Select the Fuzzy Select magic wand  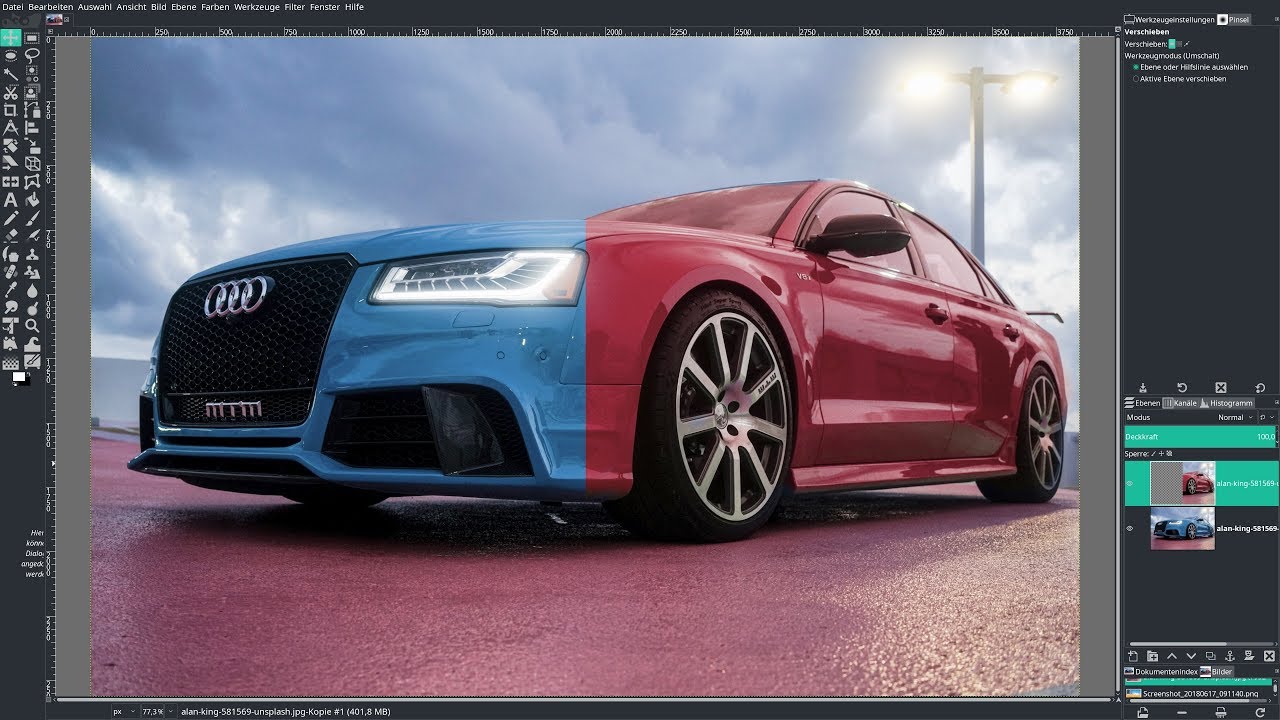10,73
